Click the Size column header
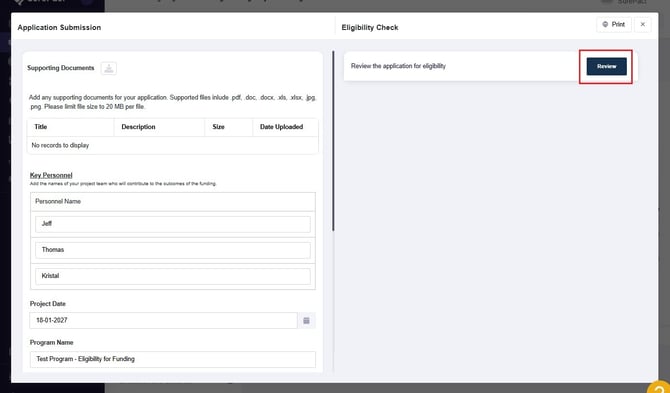The image size is (670, 393). point(229,127)
